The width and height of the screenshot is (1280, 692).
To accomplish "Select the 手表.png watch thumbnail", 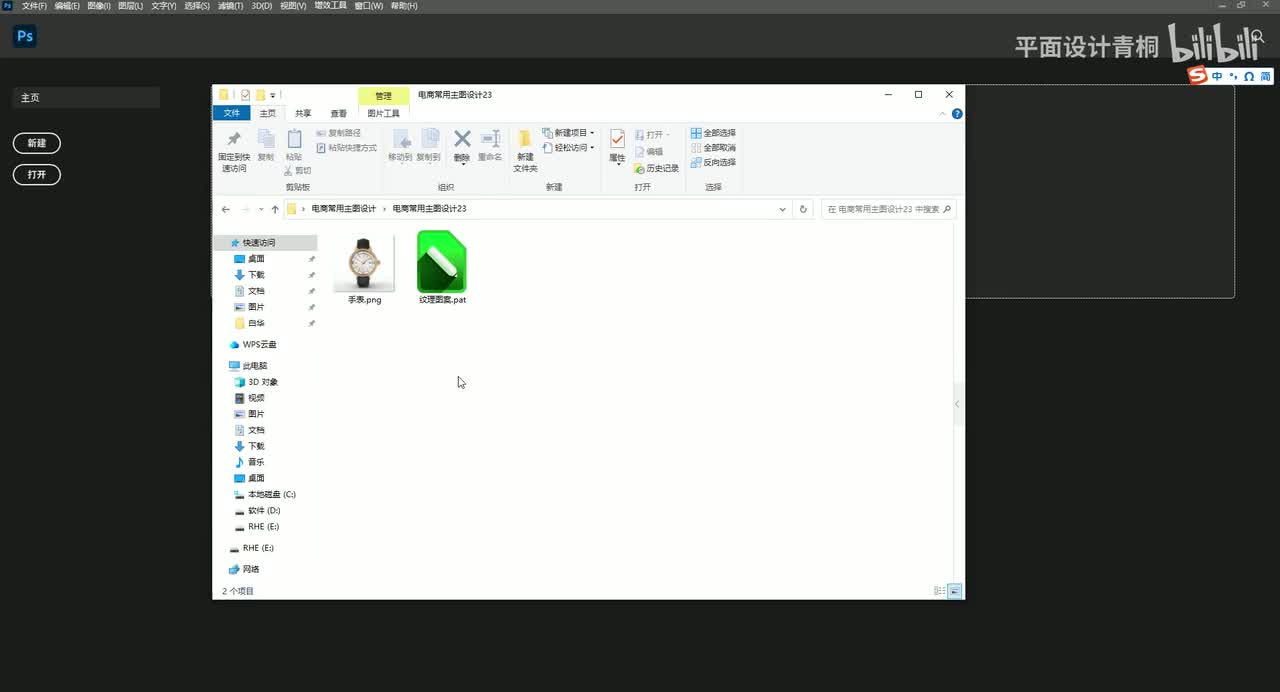I will click(x=364, y=263).
